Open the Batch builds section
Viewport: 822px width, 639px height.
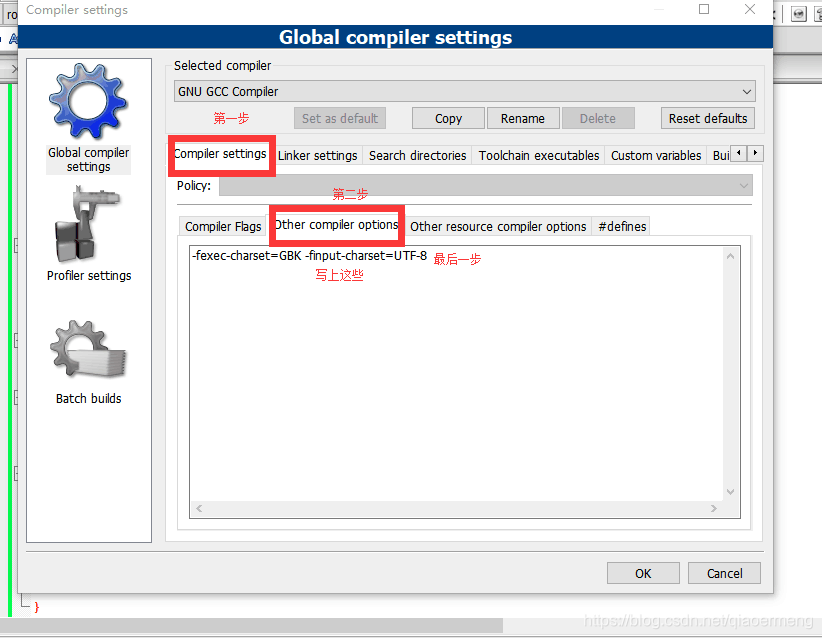click(x=88, y=360)
